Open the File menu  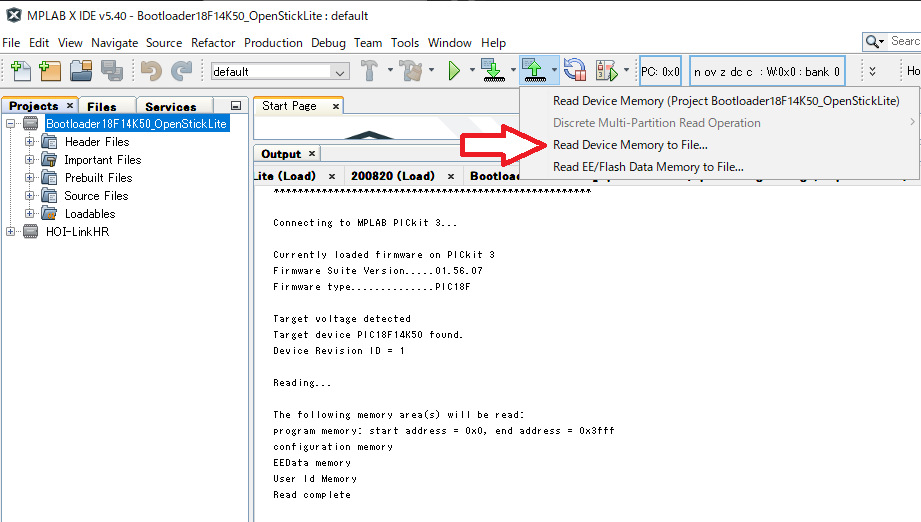click(11, 43)
